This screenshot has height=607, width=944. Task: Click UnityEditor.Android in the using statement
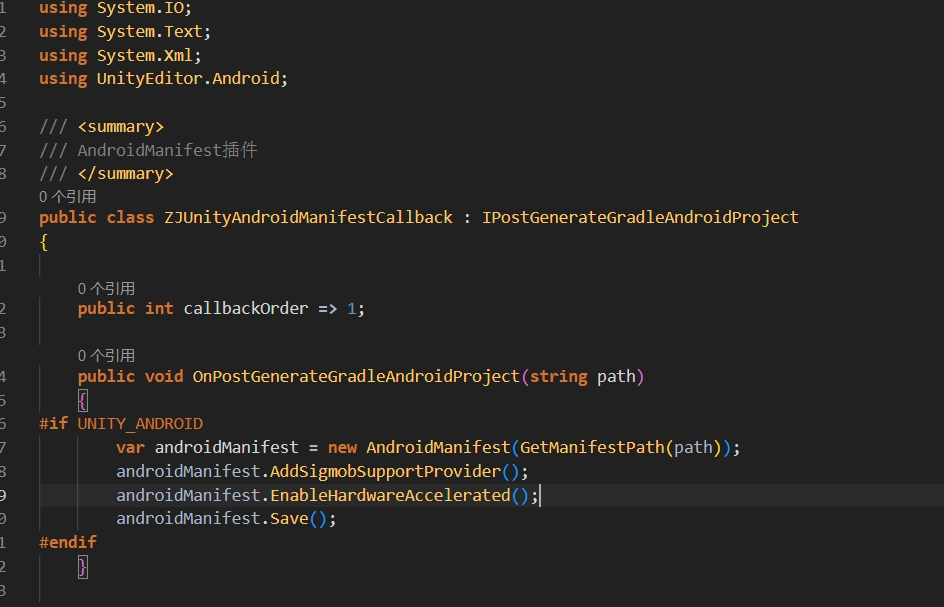coord(188,78)
